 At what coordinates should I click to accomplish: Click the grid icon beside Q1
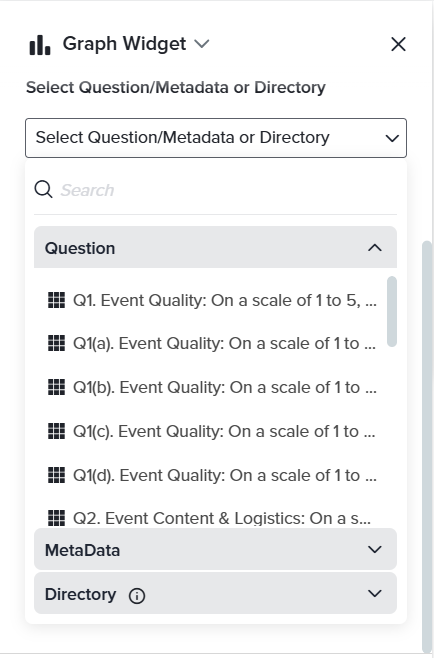56,300
